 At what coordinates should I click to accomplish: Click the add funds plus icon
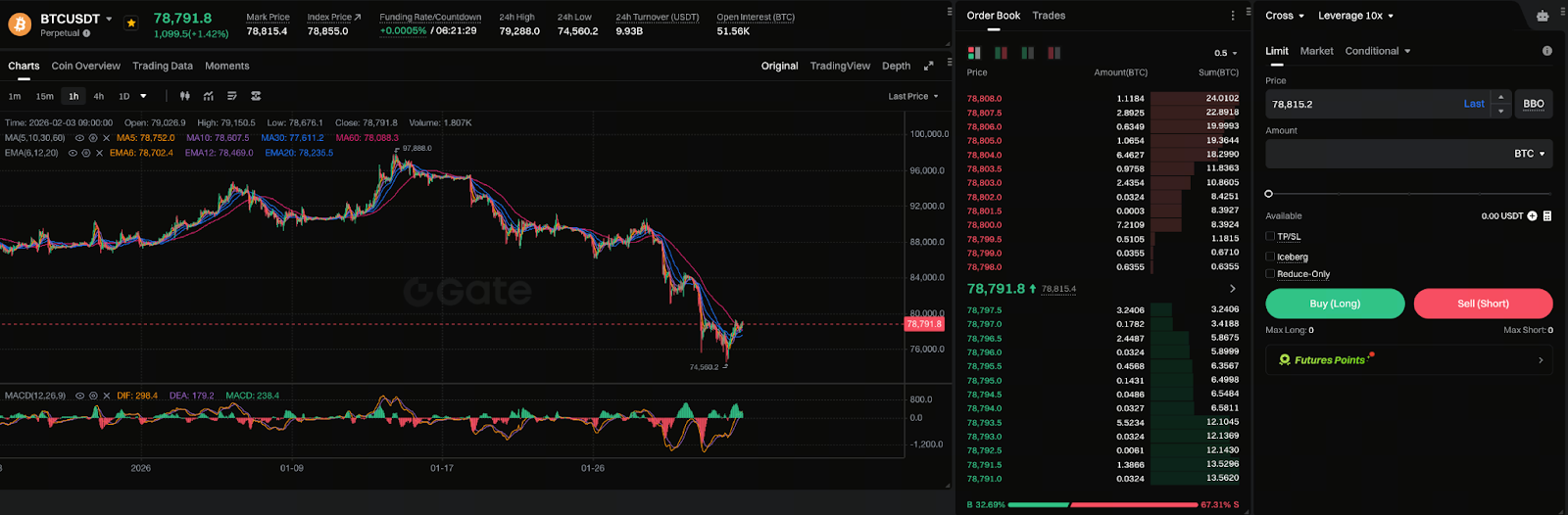point(1532,216)
